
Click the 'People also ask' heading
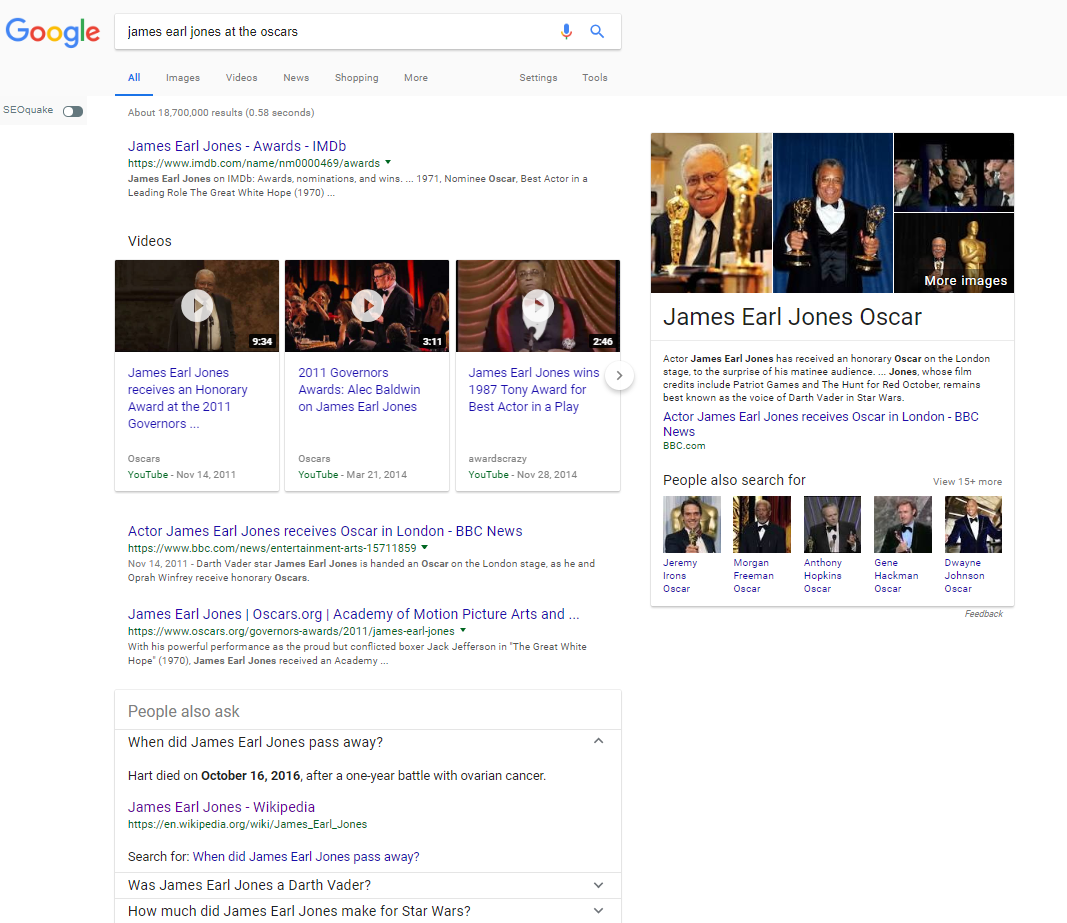click(x=184, y=711)
